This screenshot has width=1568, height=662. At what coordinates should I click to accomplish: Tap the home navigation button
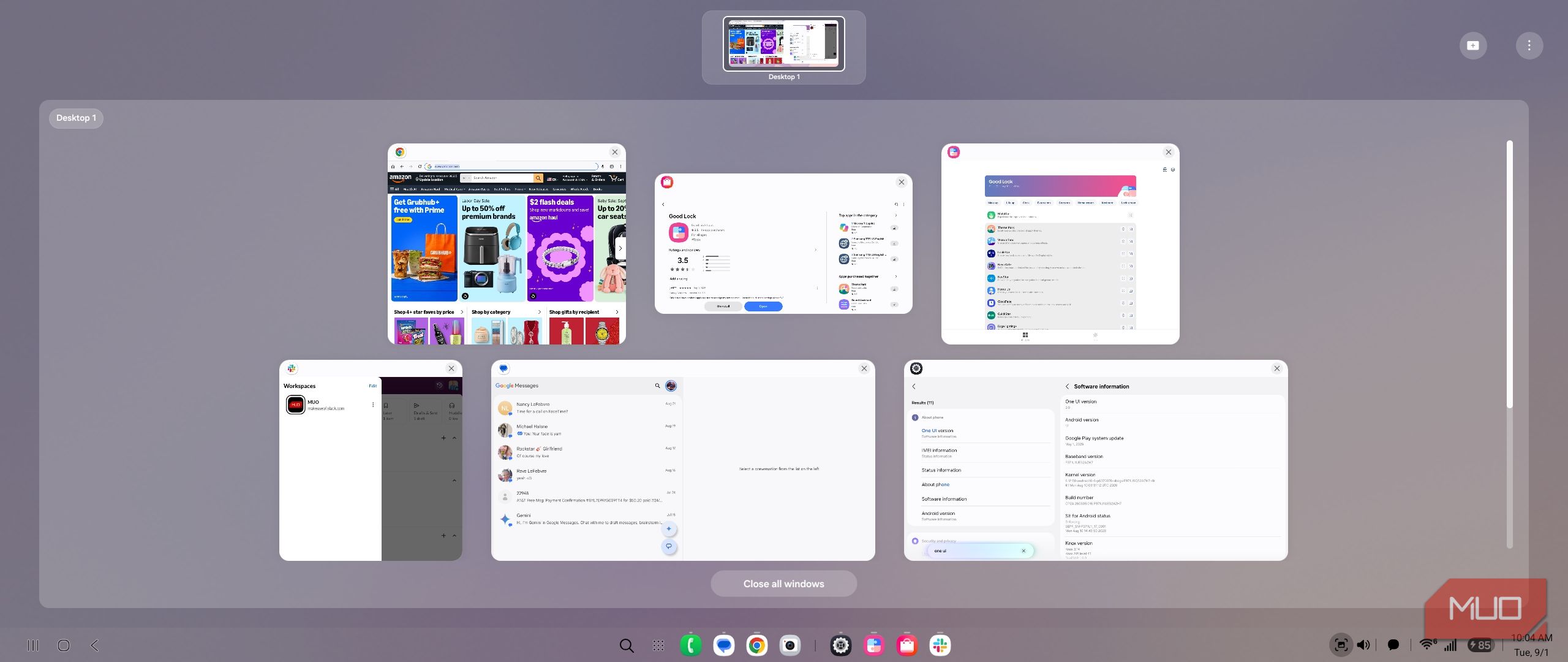64,645
